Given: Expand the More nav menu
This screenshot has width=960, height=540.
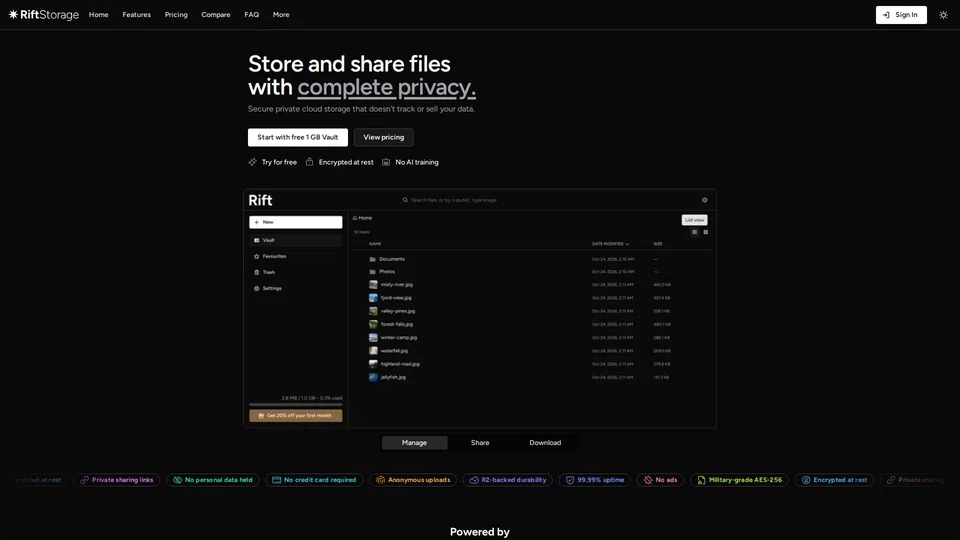Looking at the screenshot, I should pos(281,15).
